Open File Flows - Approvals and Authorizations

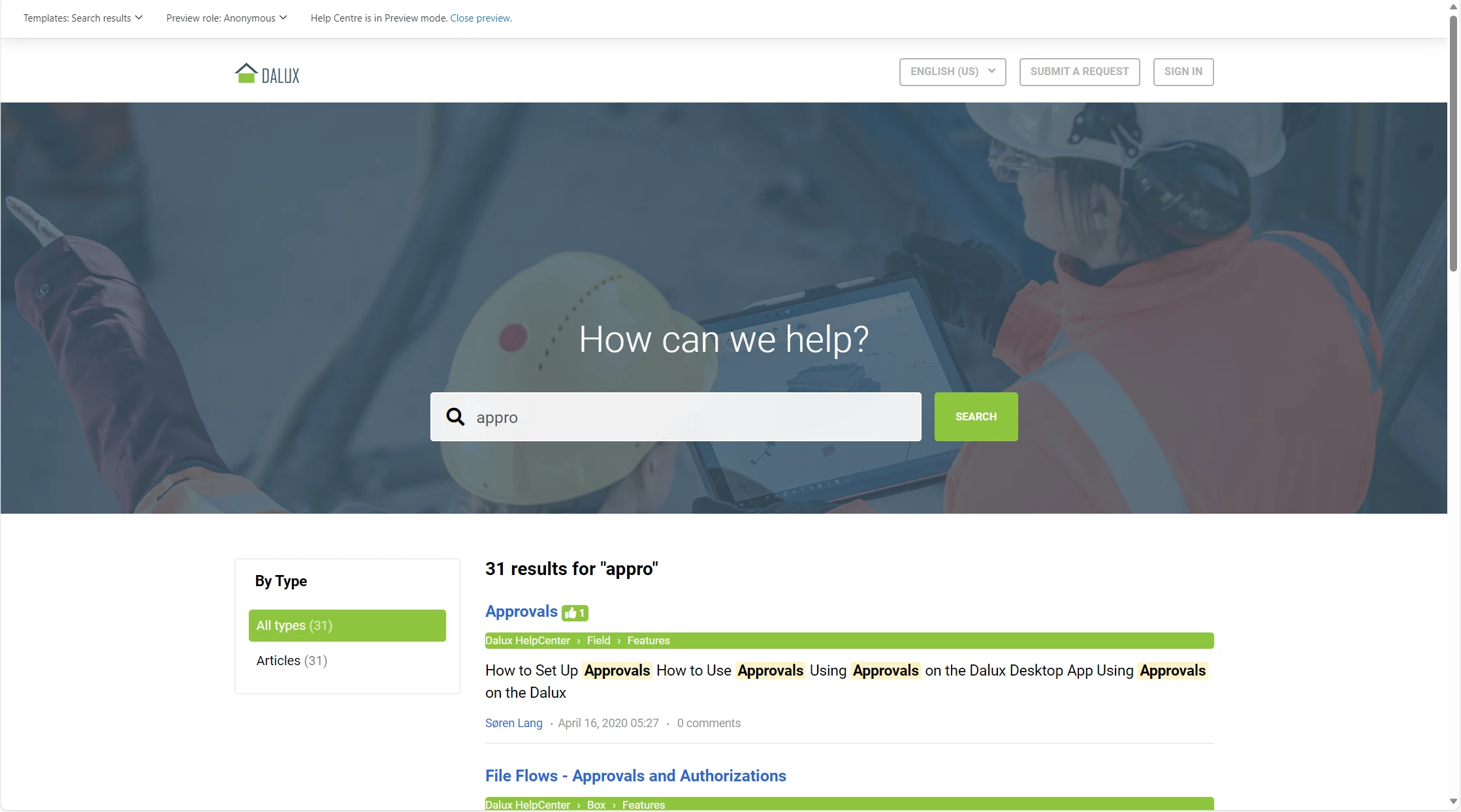tap(635, 775)
